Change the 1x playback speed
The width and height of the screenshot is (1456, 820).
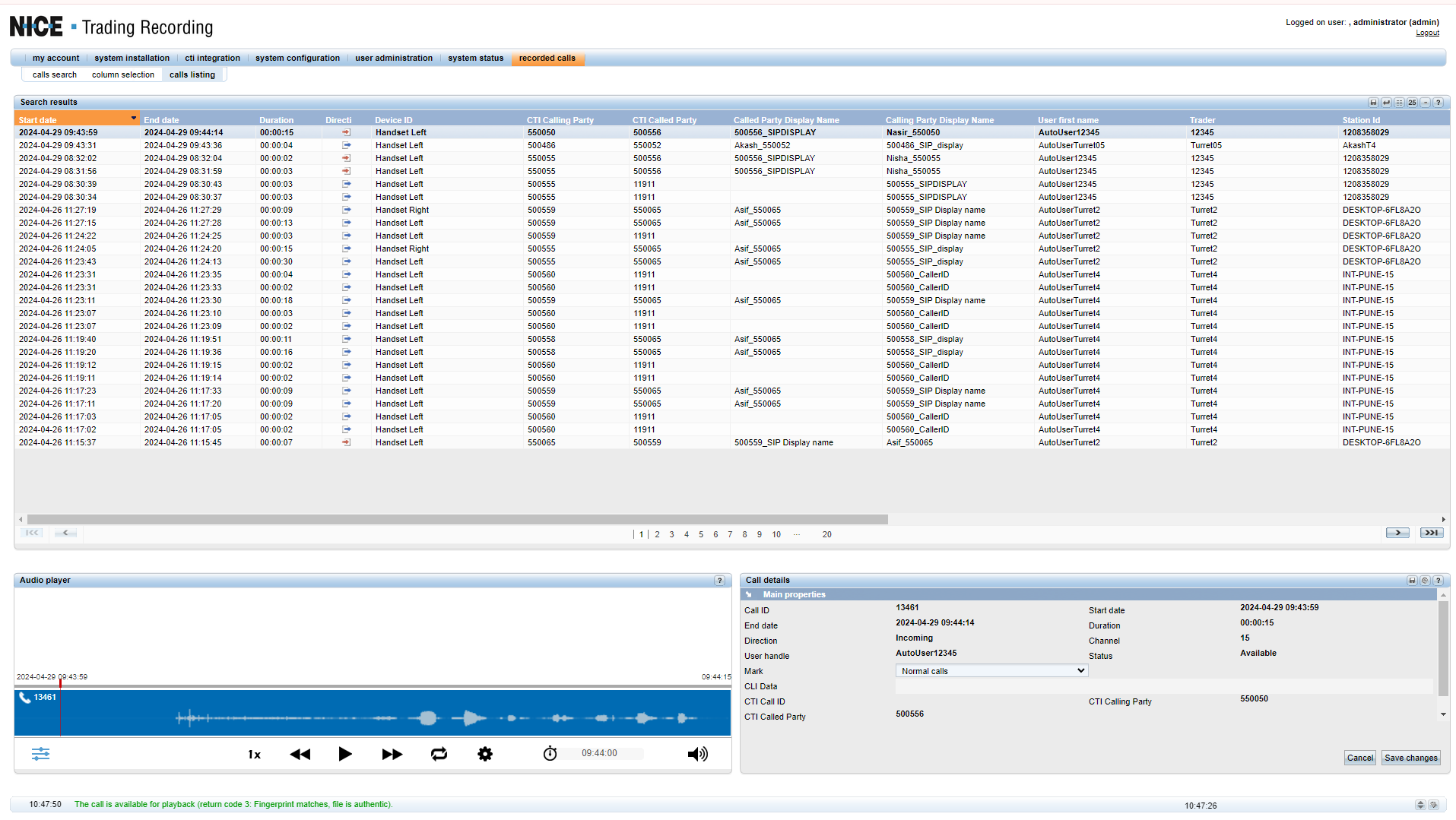coord(254,755)
